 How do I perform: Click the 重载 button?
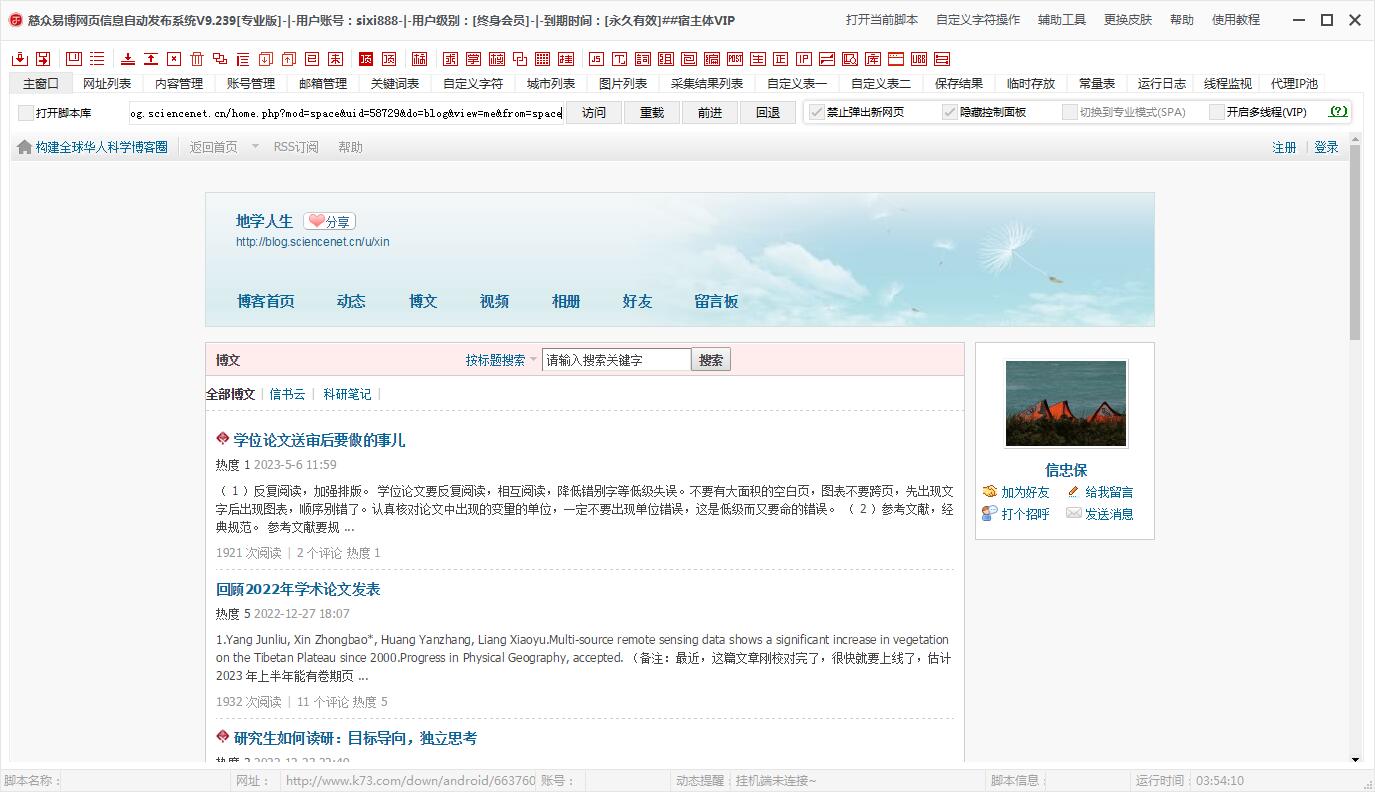click(652, 113)
